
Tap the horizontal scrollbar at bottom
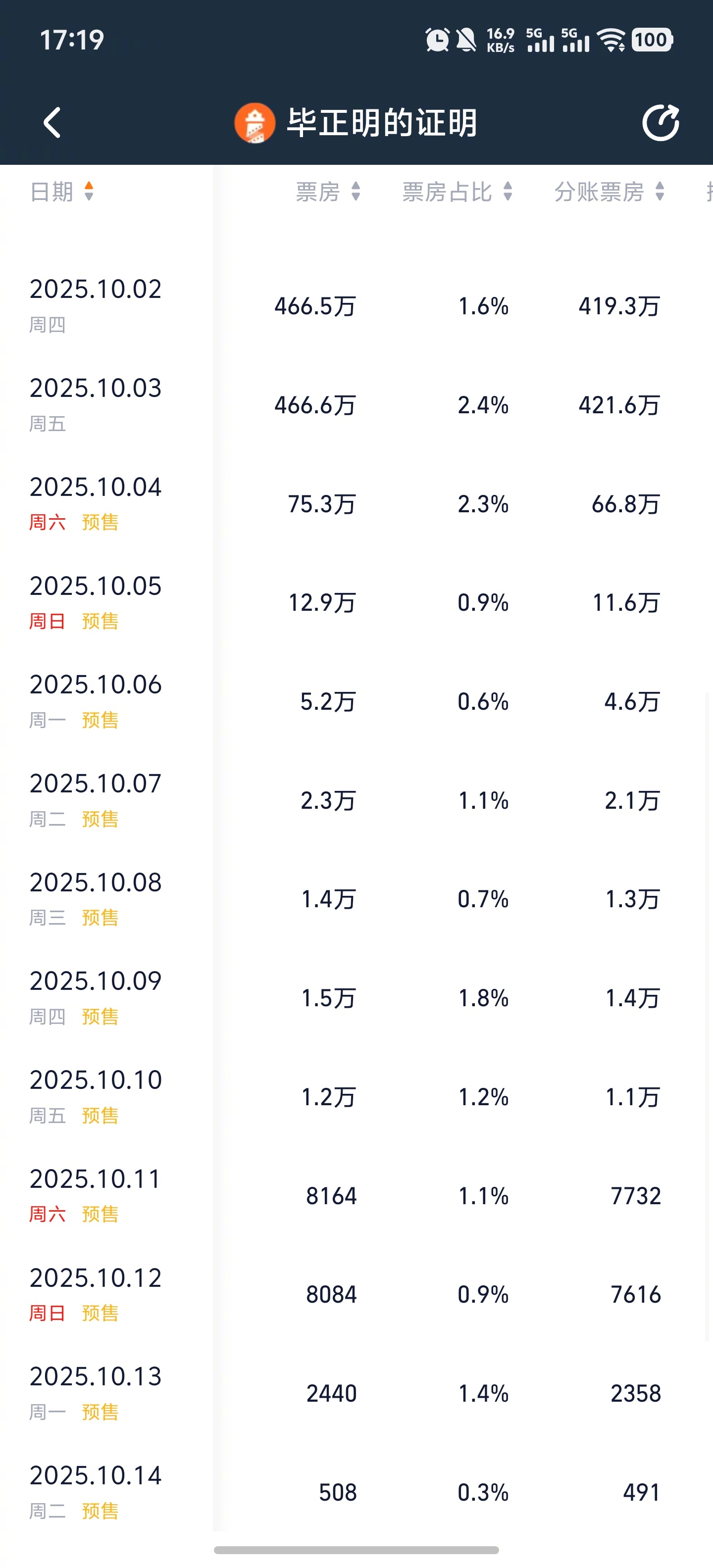pos(356,1550)
